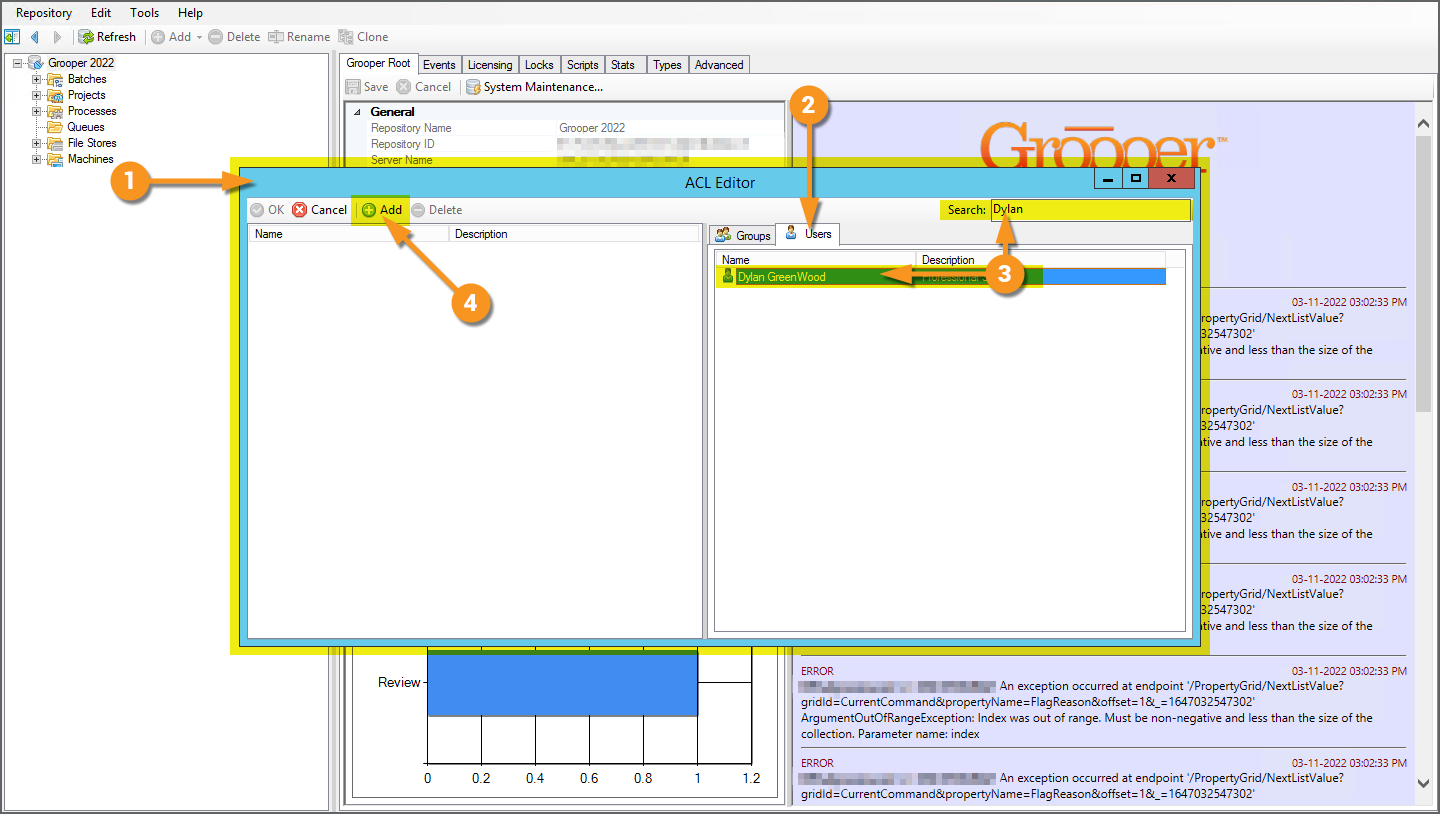Click the error log scrollbar up arrow
1440x814 pixels.
click(x=1424, y=123)
